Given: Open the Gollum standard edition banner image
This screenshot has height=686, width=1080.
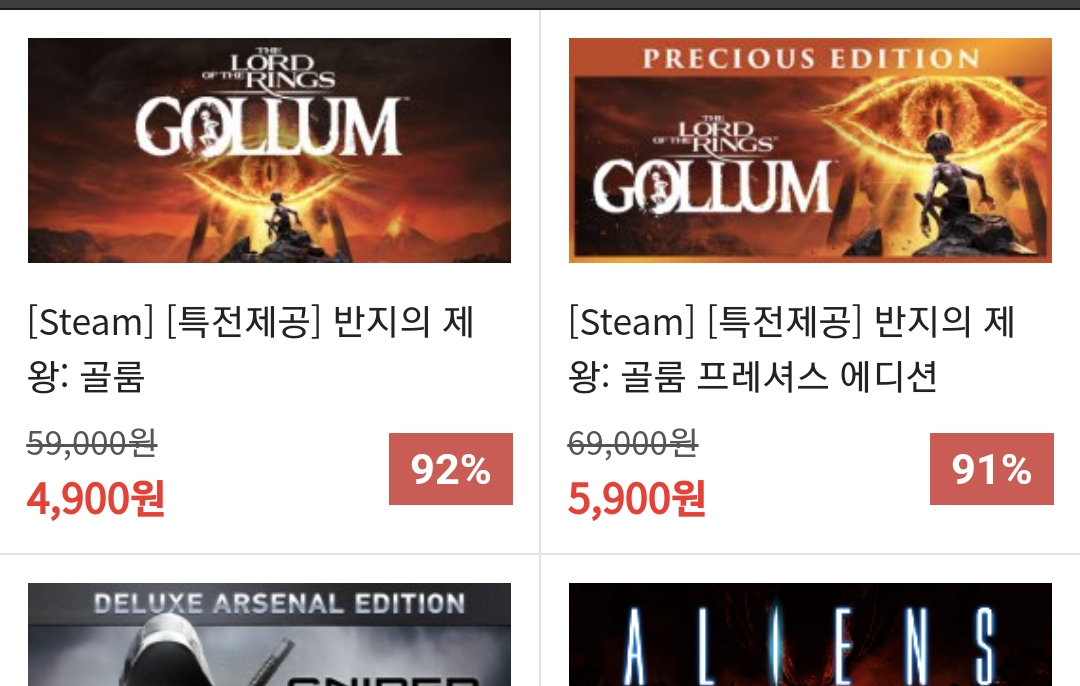Looking at the screenshot, I should (x=269, y=150).
